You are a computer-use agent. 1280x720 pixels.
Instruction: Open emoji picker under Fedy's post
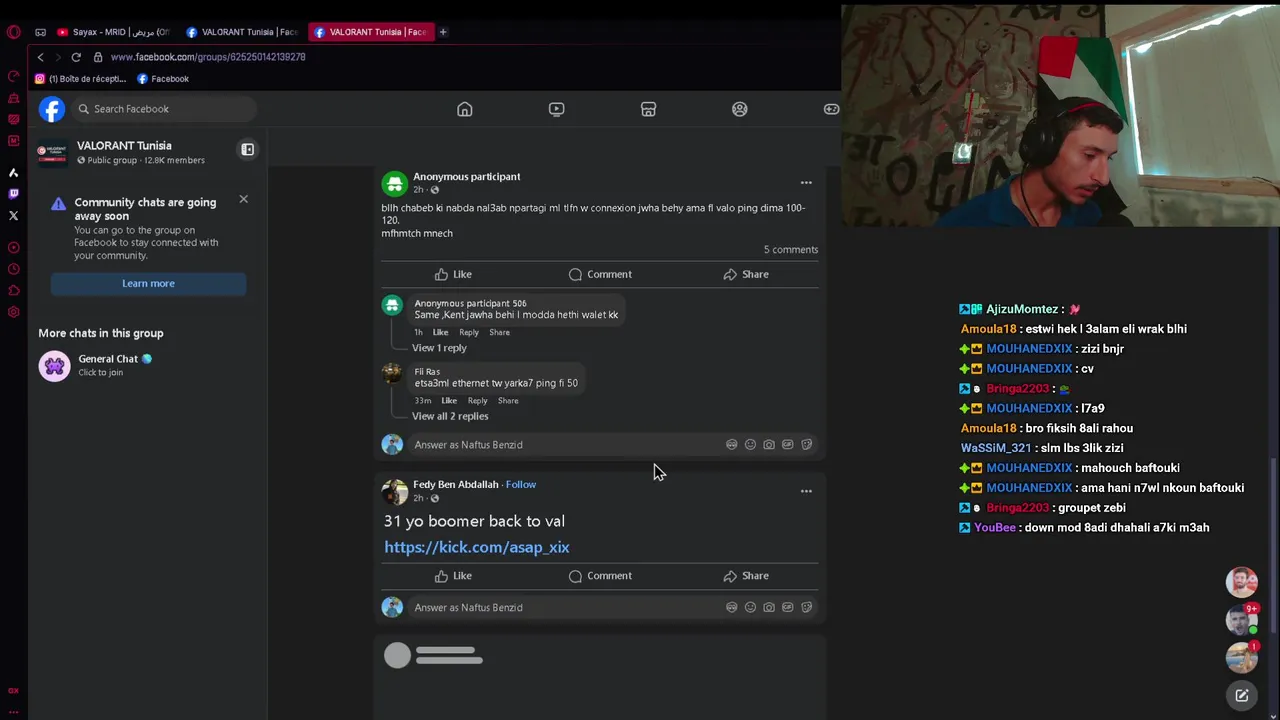(x=750, y=607)
